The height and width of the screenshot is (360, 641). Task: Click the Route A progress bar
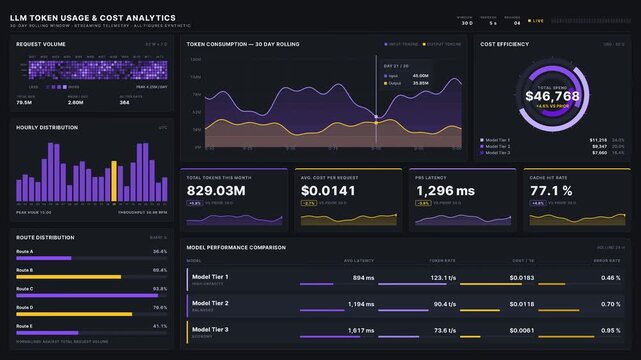point(92,258)
